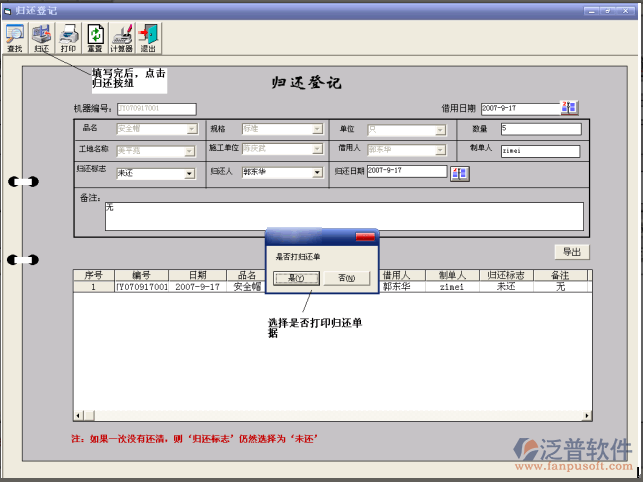Click the 退出 (Exit) toolbar icon

[x=148, y=38]
